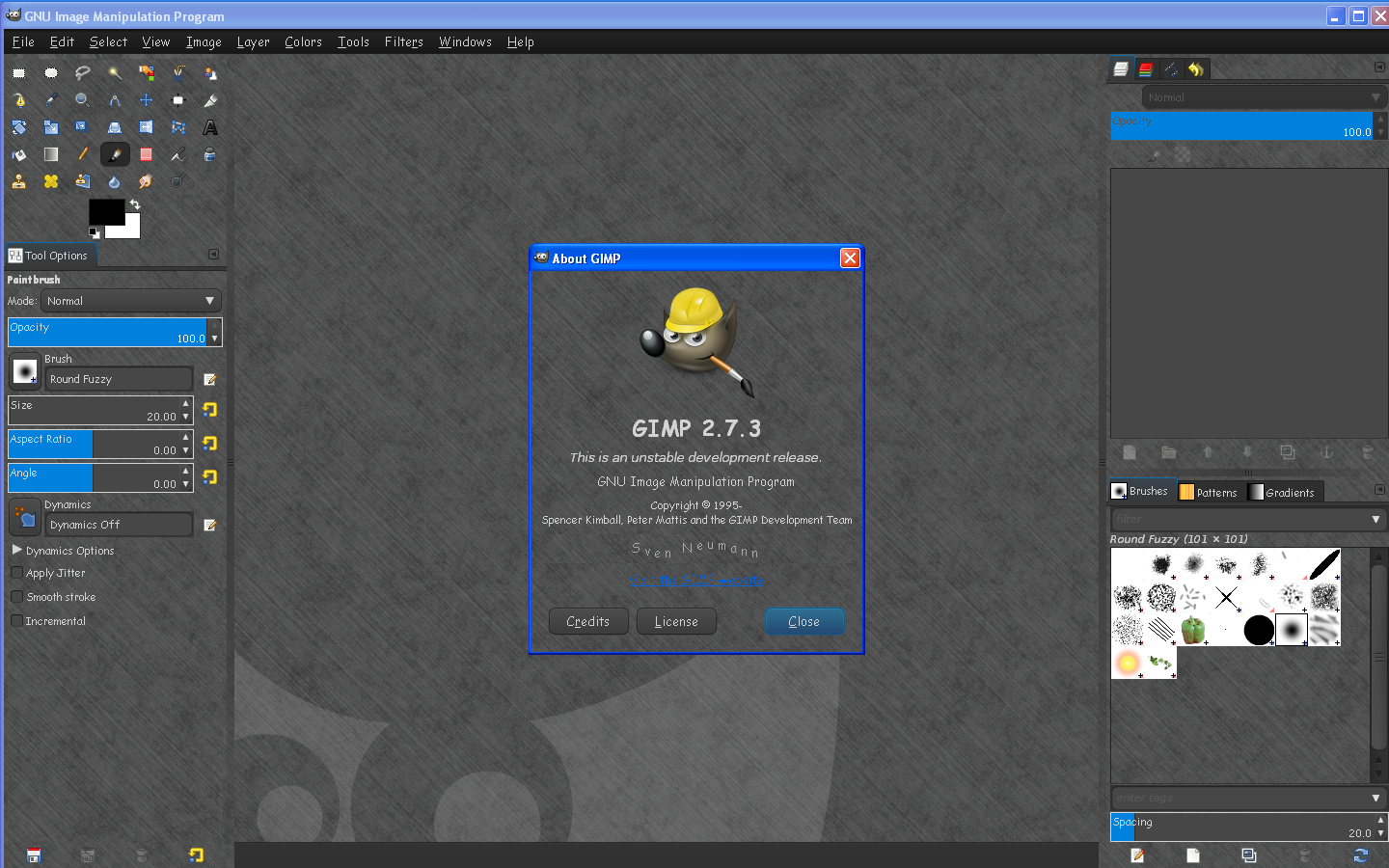Edit the Dynamics Off preset

[209, 525]
